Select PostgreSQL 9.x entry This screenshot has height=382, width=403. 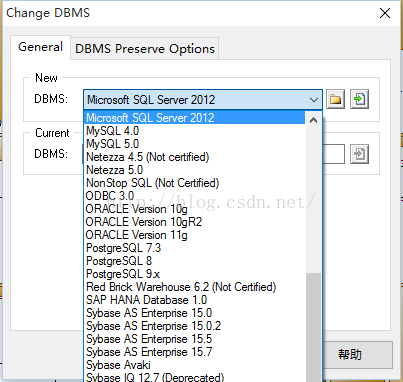click(x=195, y=274)
